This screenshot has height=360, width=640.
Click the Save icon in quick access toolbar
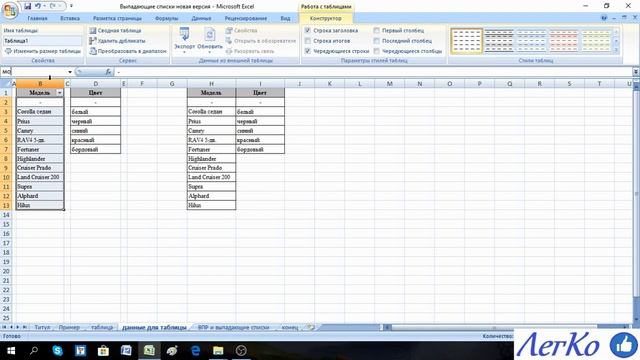point(27,6)
